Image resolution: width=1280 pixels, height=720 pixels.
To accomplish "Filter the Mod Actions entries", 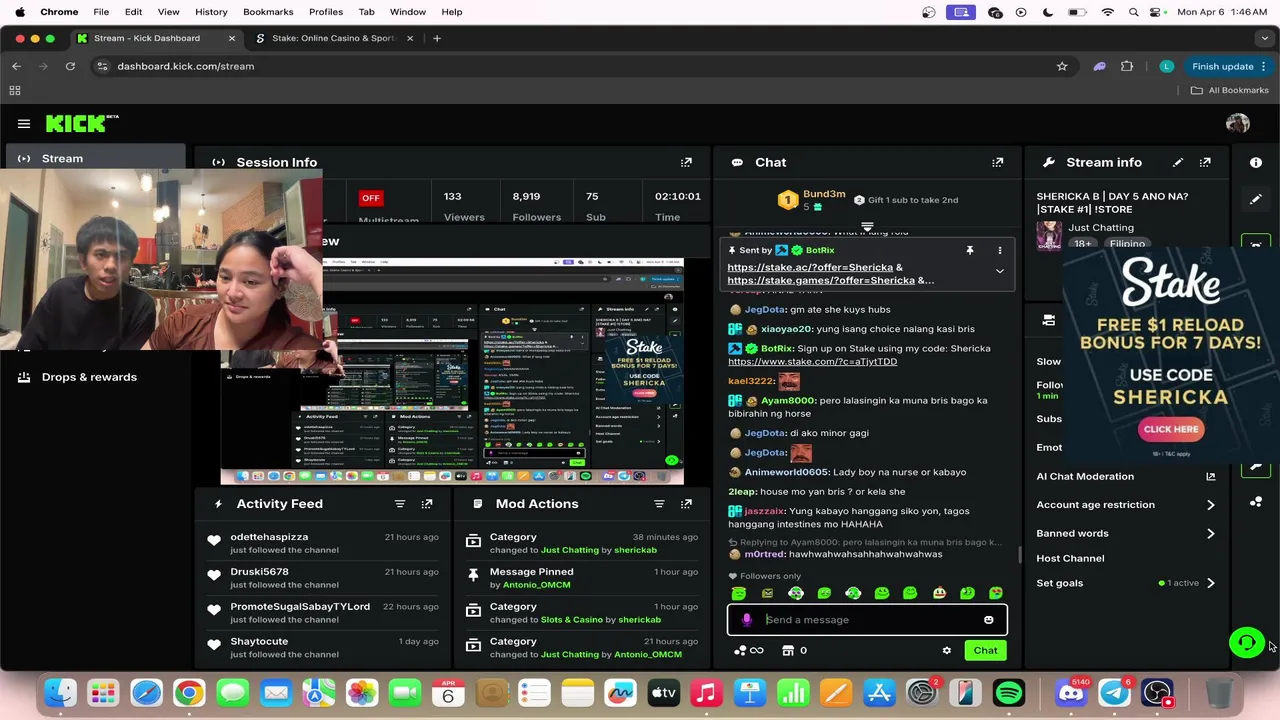I will point(659,504).
